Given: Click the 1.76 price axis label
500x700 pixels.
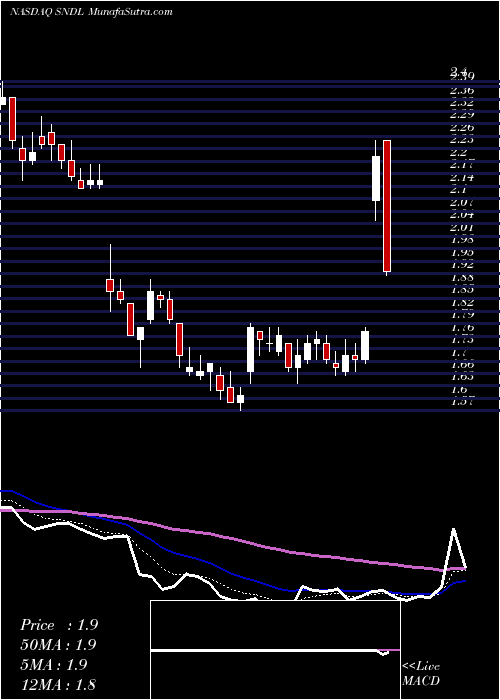Looking at the screenshot, I should 462,328.
